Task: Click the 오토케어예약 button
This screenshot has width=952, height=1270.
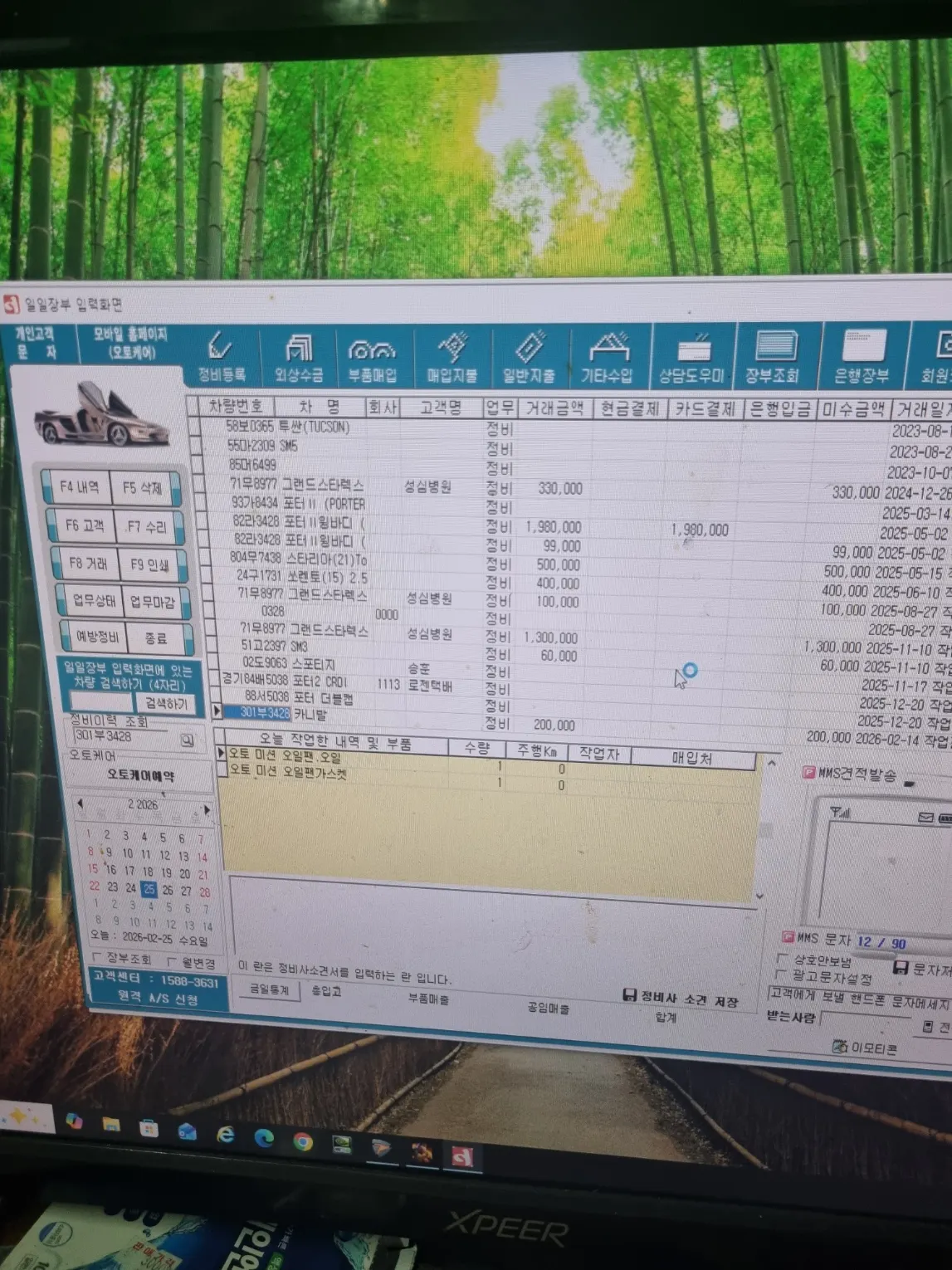Action: (x=140, y=776)
